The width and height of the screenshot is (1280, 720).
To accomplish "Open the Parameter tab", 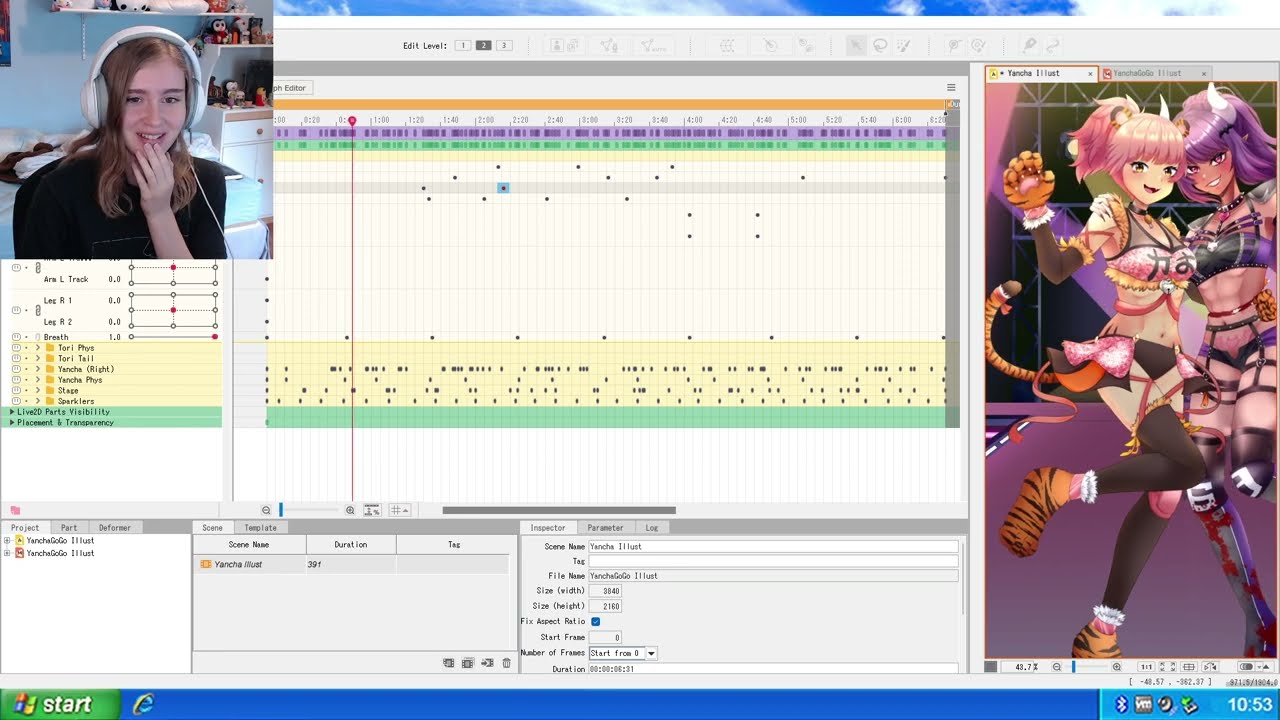I will point(605,528).
